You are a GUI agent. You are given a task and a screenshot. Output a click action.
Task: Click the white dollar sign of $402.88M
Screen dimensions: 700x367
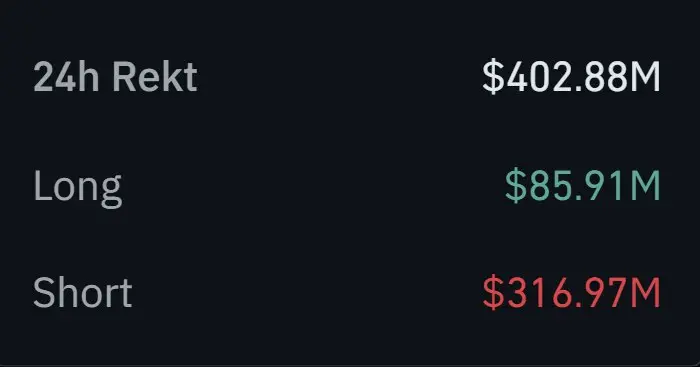[x=493, y=77]
